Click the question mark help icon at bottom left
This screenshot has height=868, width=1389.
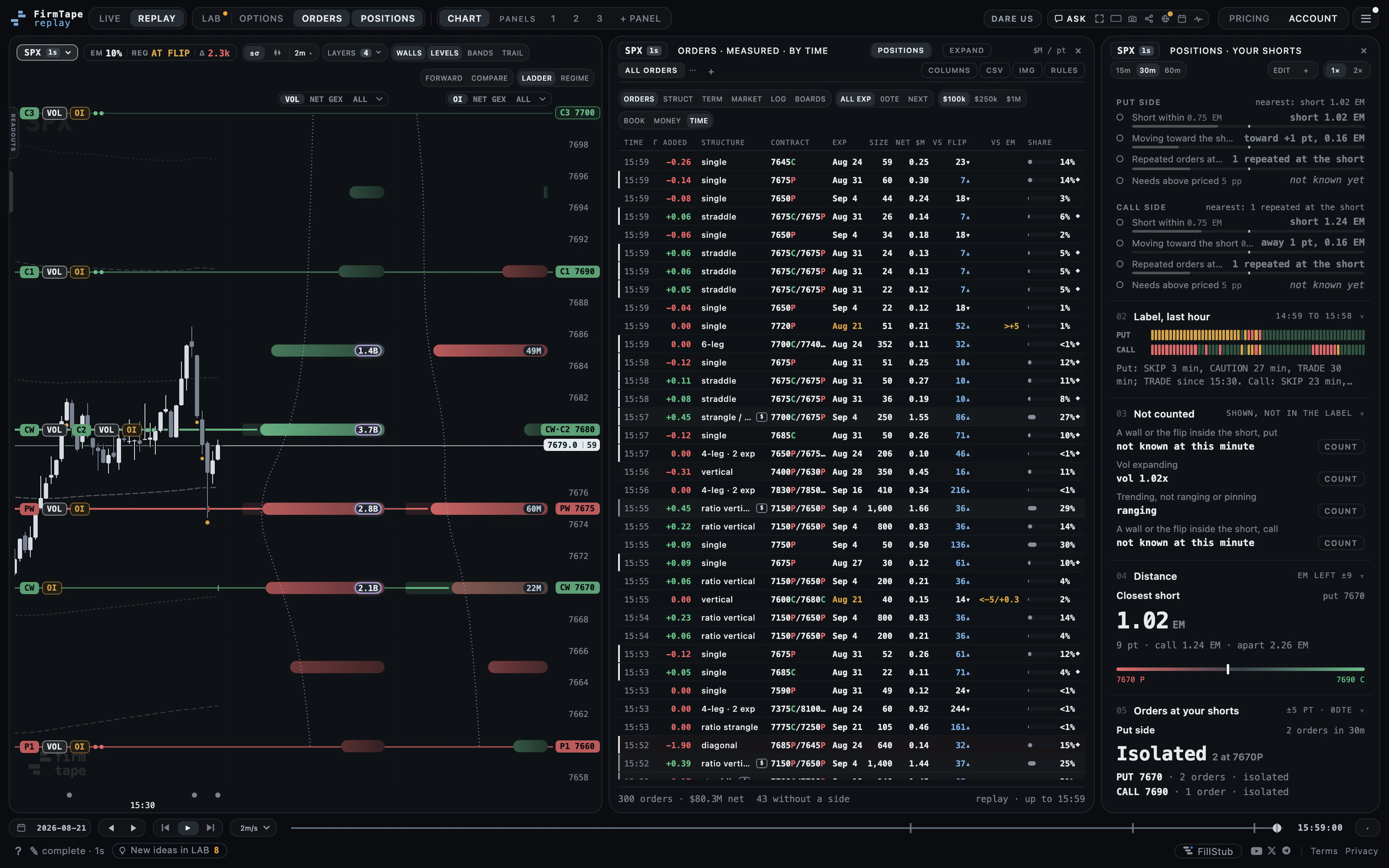coord(18,851)
